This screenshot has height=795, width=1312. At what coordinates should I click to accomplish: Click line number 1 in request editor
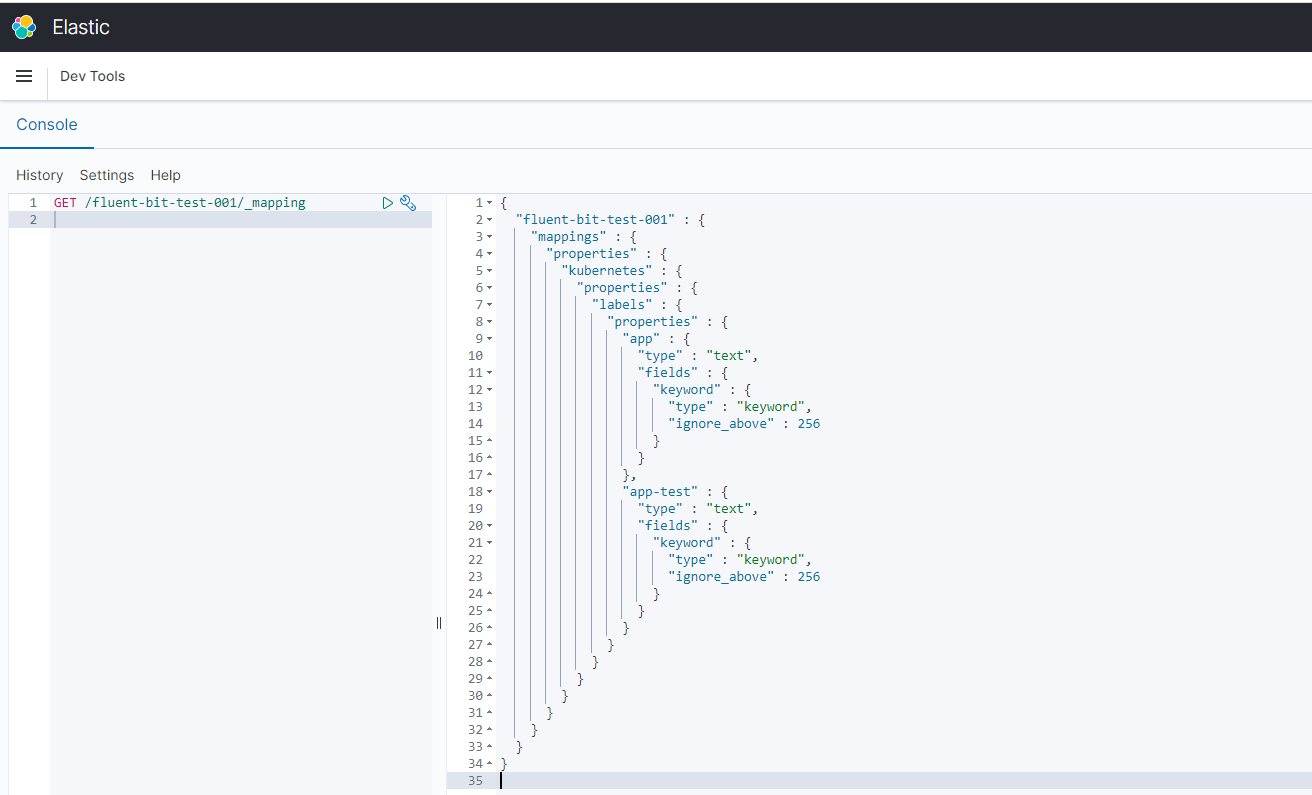(x=33, y=203)
